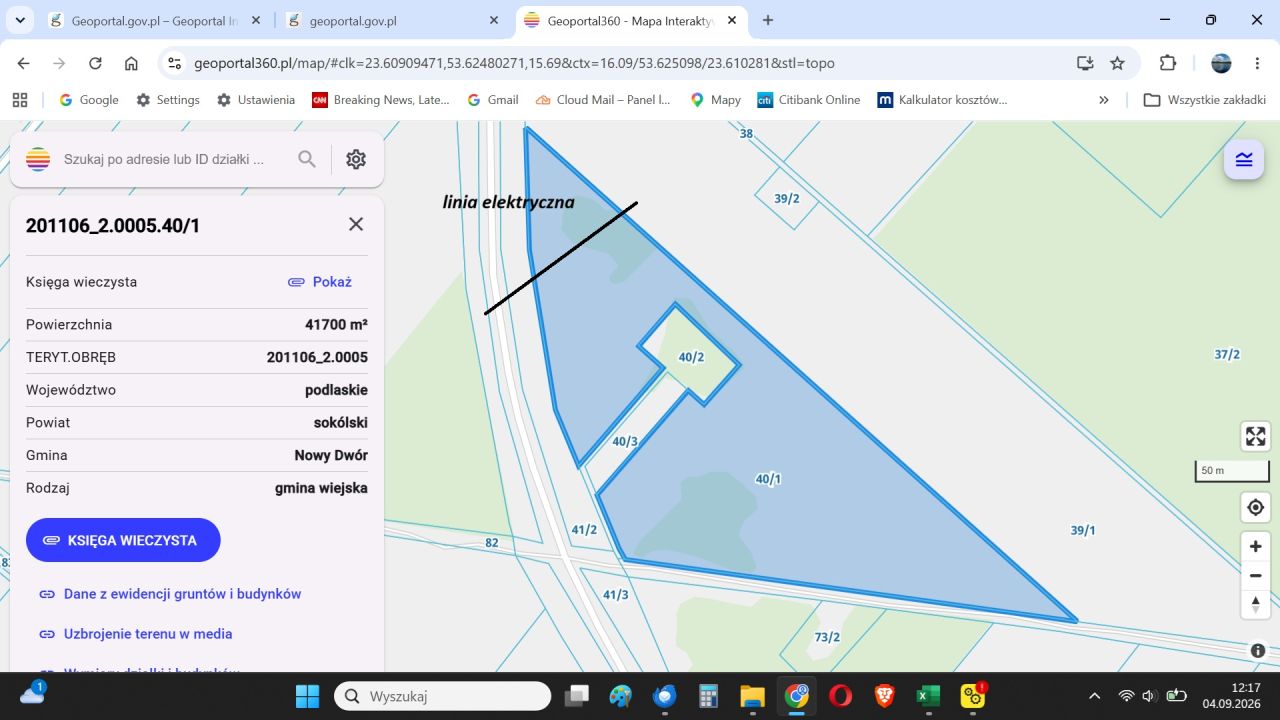Screen dimensions: 1280x720
Task: Expand hidden bookmarks chevron
Action: point(1104,100)
